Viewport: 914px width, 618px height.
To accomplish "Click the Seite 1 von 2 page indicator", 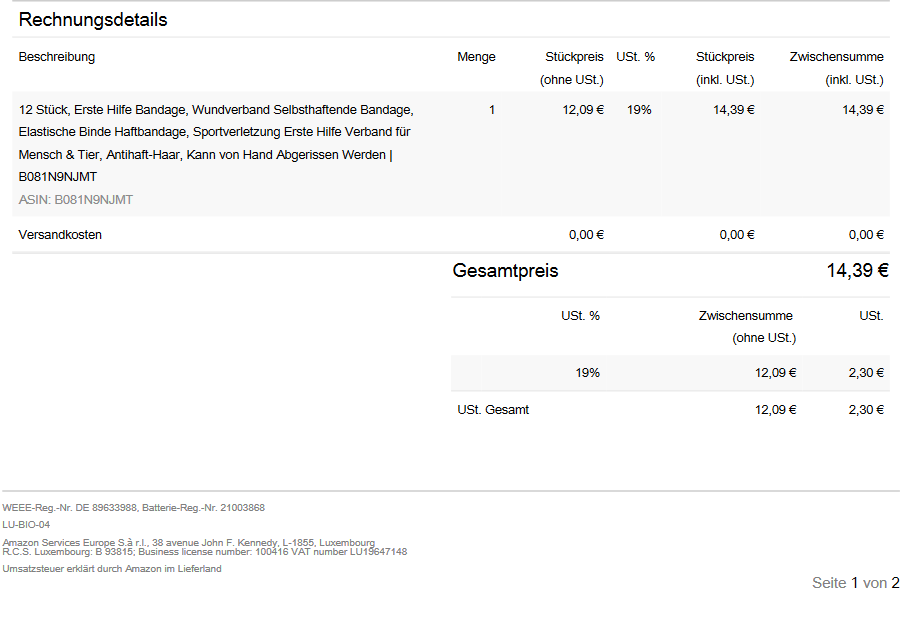I will [855, 583].
